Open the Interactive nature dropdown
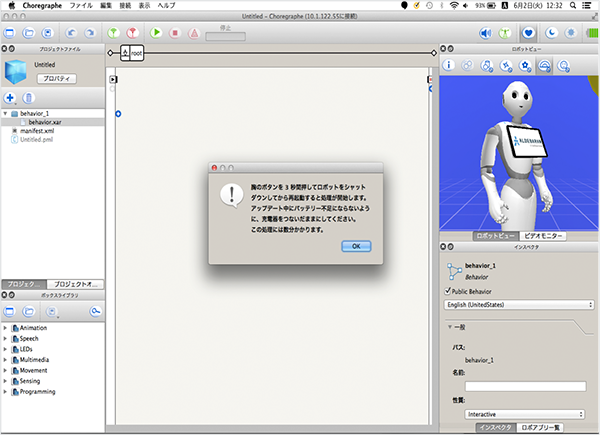This screenshot has height=436, width=600. coord(525,415)
